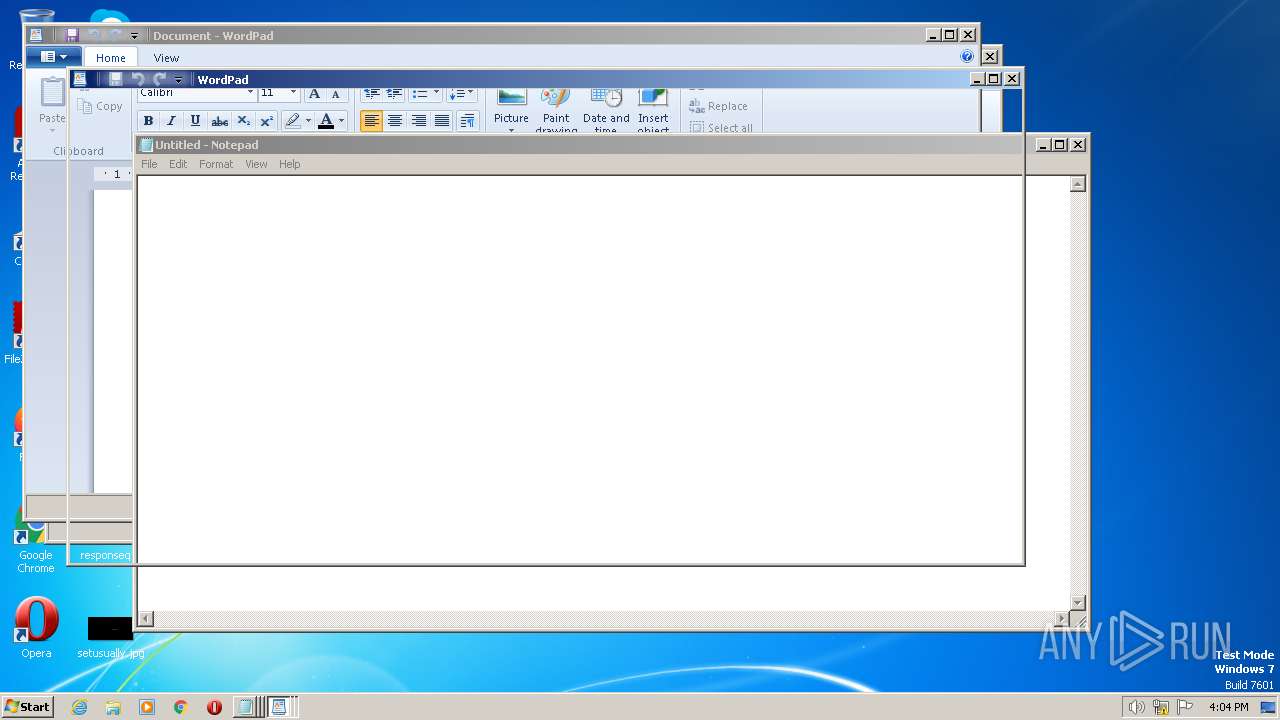
Task: Click the Decrease indent icon
Action: click(371, 94)
